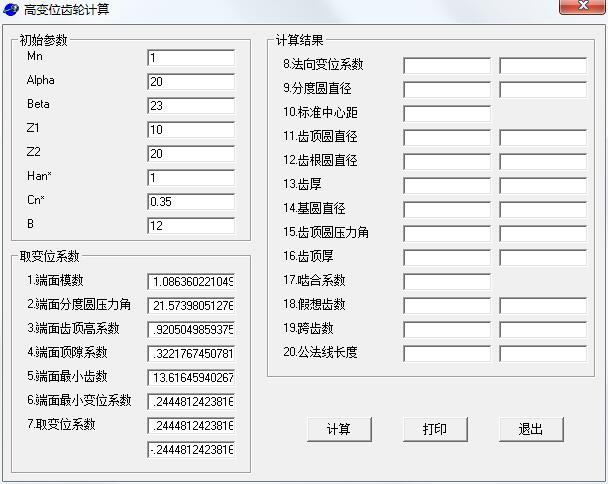This screenshot has height=484, width=608.
Task: Click second 19.跨齿数 result field
Action: (543, 330)
